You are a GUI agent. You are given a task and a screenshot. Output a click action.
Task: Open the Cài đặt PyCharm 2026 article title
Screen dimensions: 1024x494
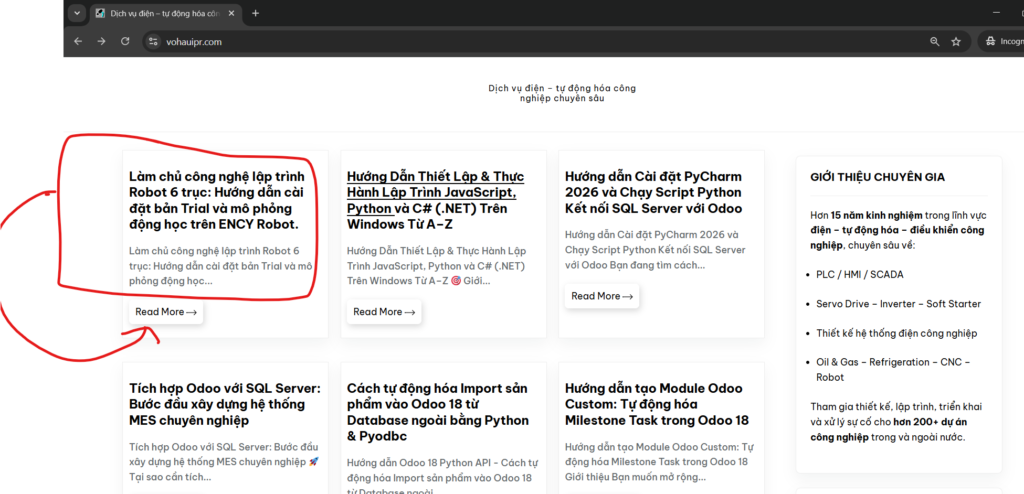click(x=653, y=192)
